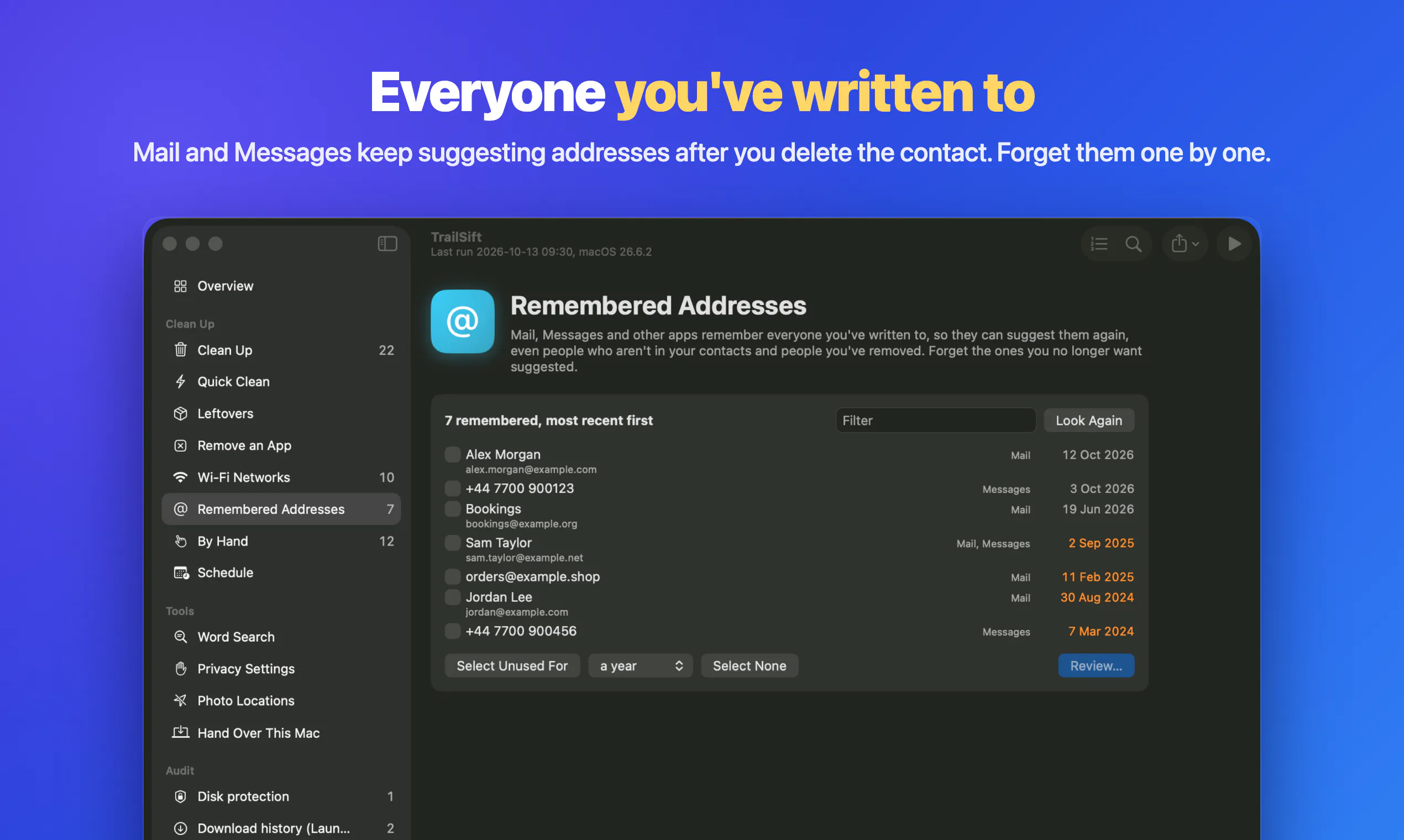
Task: Click the share export toolbar icon
Action: point(1178,243)
